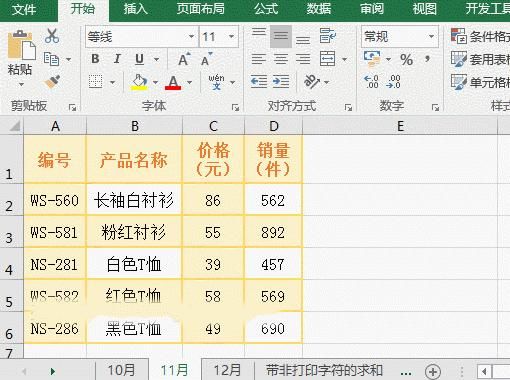
Task: Toggle Underline formatting
Action: (140, 59)
